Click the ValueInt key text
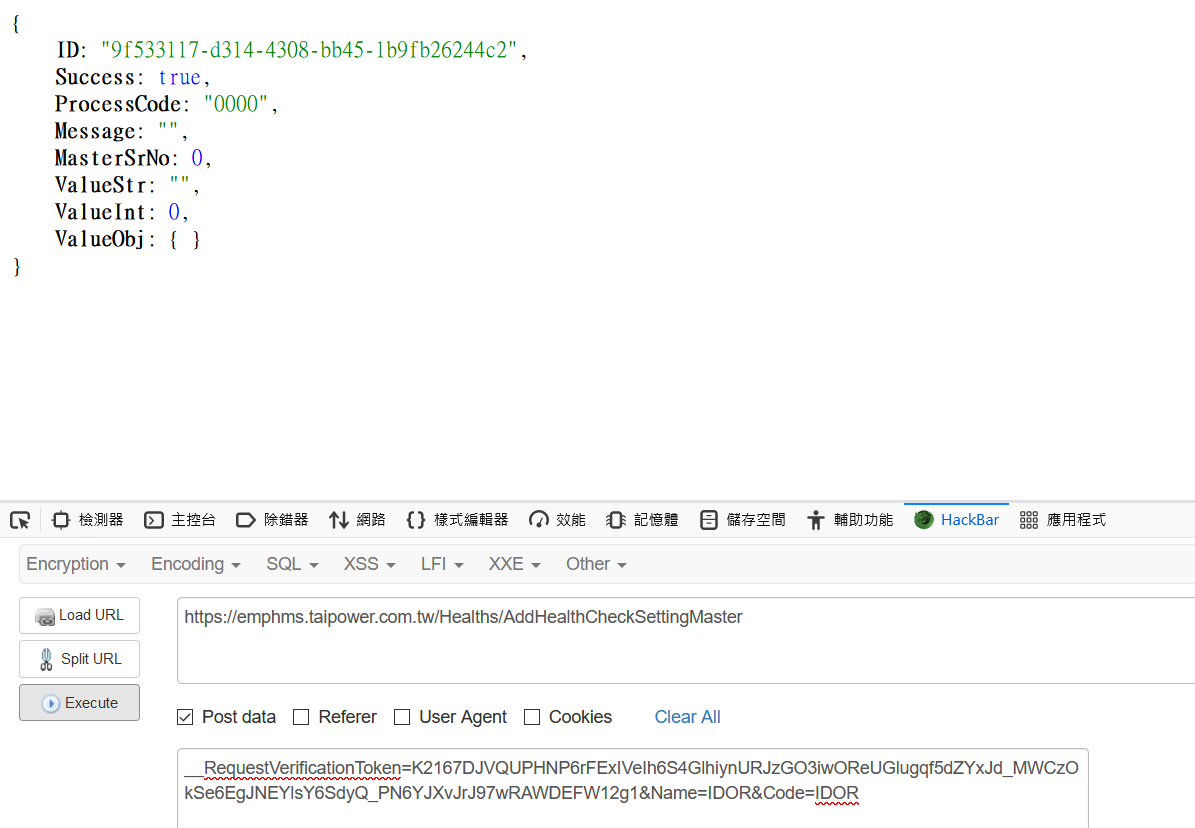 (x=100, y=212)
